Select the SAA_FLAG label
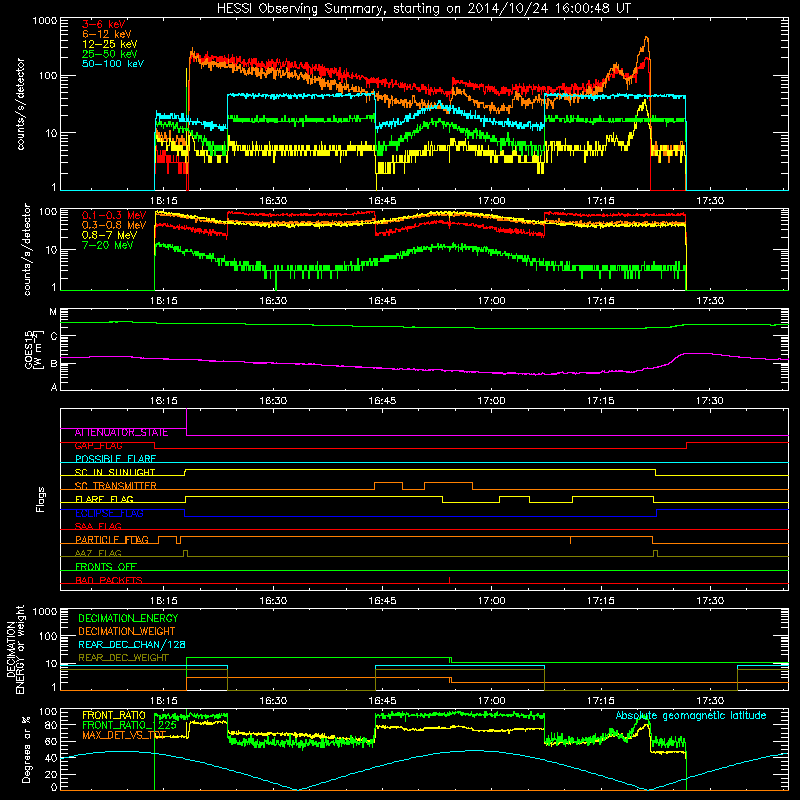 click(x=98, y=527)
